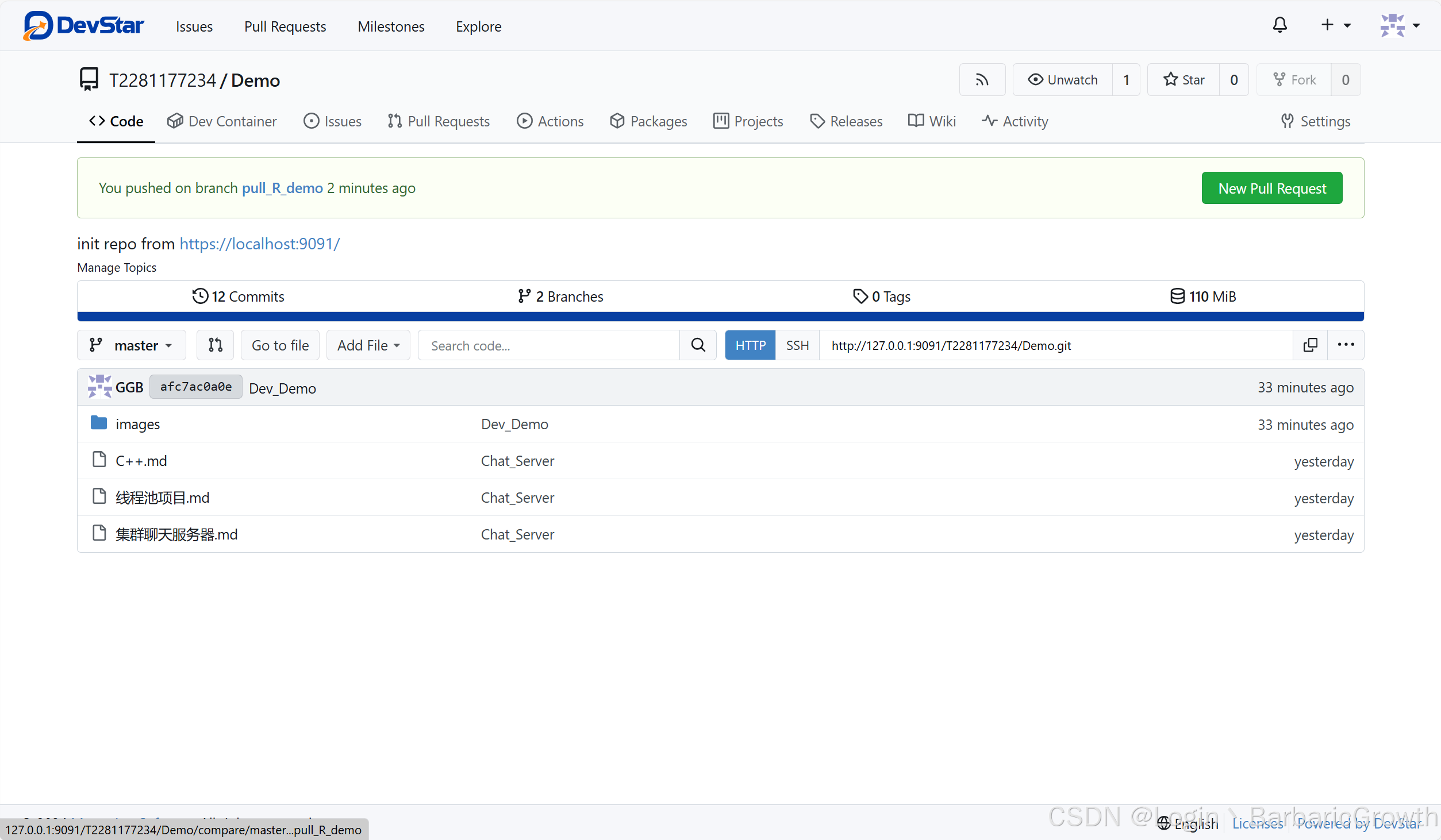Unwatch this repository

[x=1063, y=80]
